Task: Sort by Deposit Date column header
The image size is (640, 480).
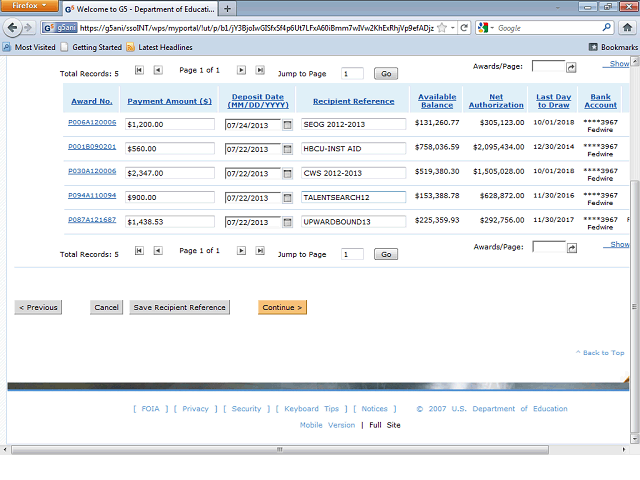Action: tap(258, 101)
